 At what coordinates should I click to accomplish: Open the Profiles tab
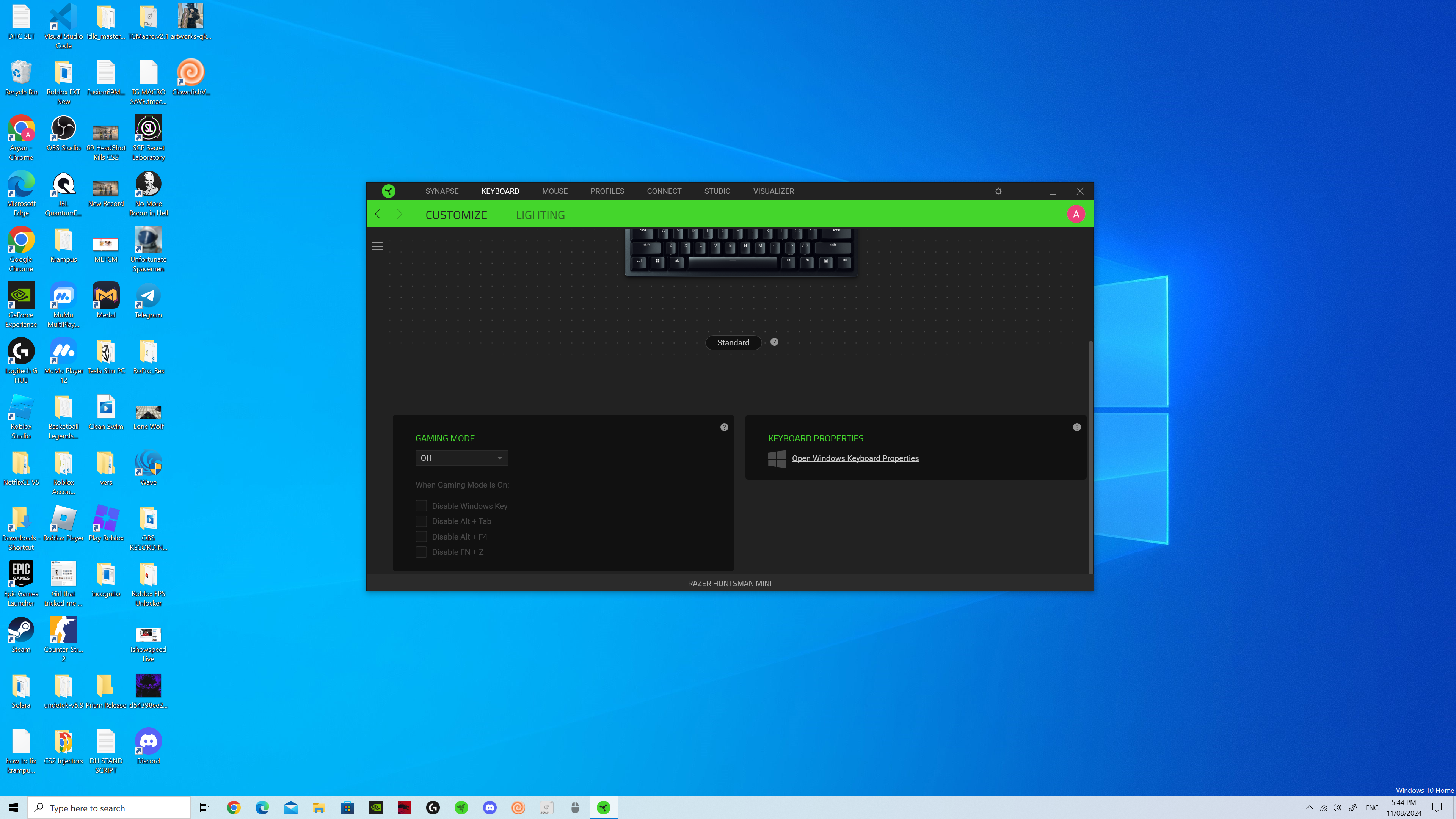[x=607, y=191]
